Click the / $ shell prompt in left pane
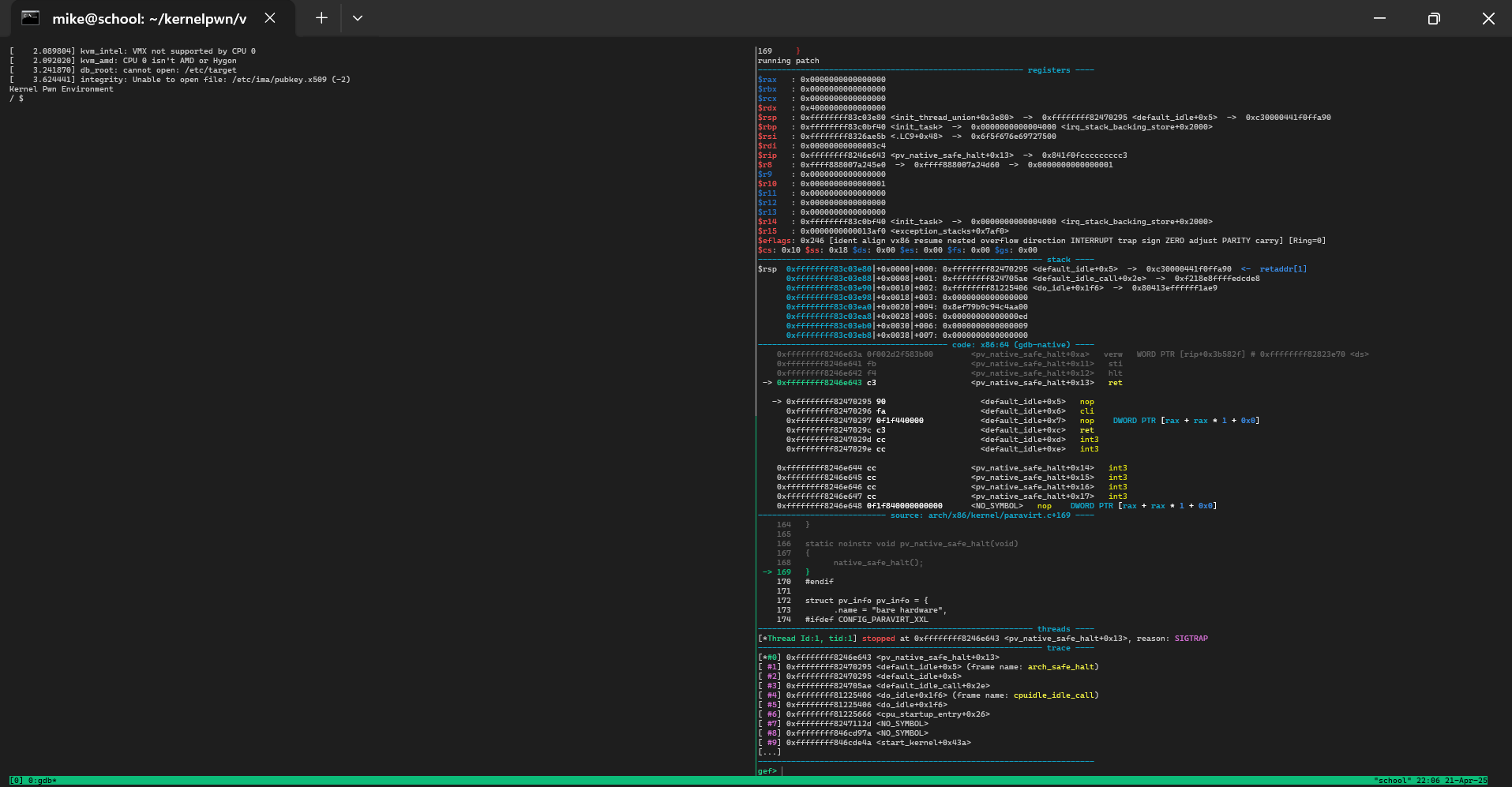The width and height of the screenshot is (1512, 787). [17, 99]
